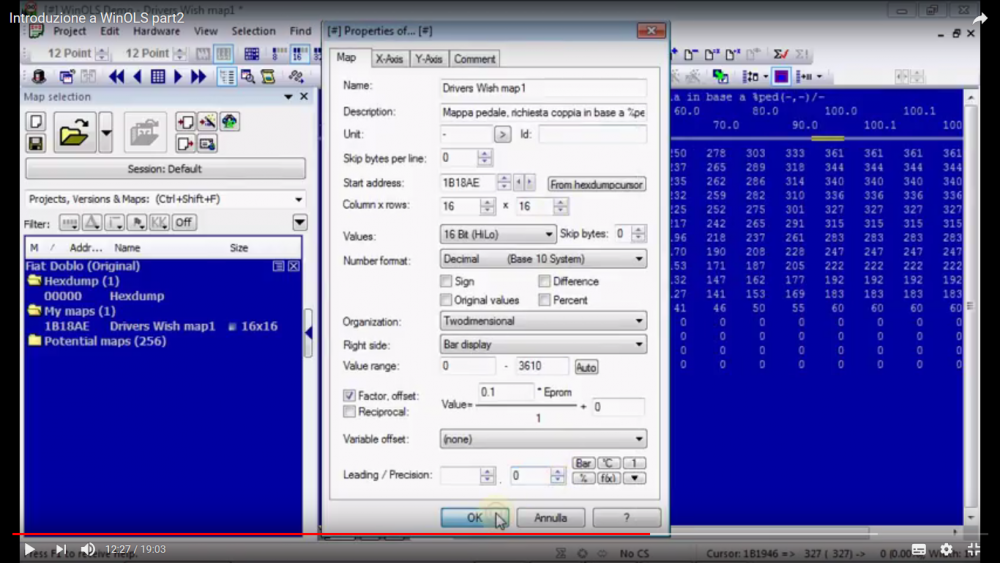Click YouTube settings gear icon
Image resolution: width=1000 pixels, height=563 pixels.
tap(946, 549)
